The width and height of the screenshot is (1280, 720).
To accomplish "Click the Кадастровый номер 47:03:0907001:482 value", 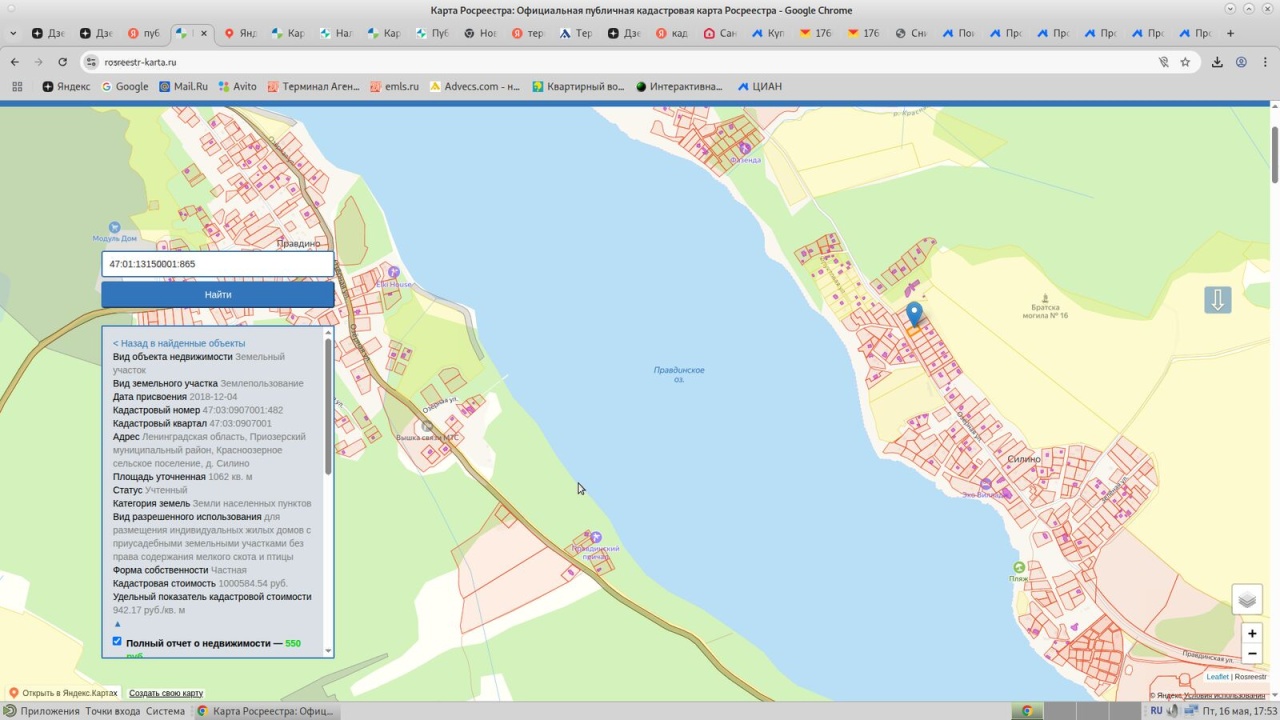I will (243, 410).
